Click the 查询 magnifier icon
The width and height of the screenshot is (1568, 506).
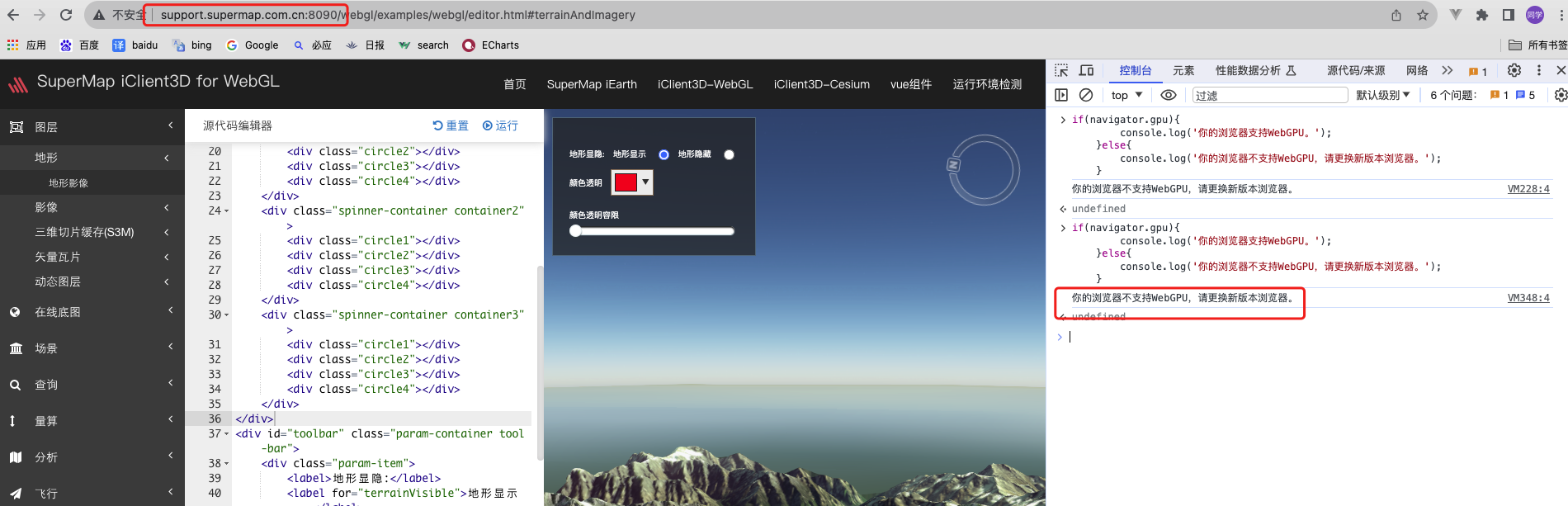click(x=15, y=385)
